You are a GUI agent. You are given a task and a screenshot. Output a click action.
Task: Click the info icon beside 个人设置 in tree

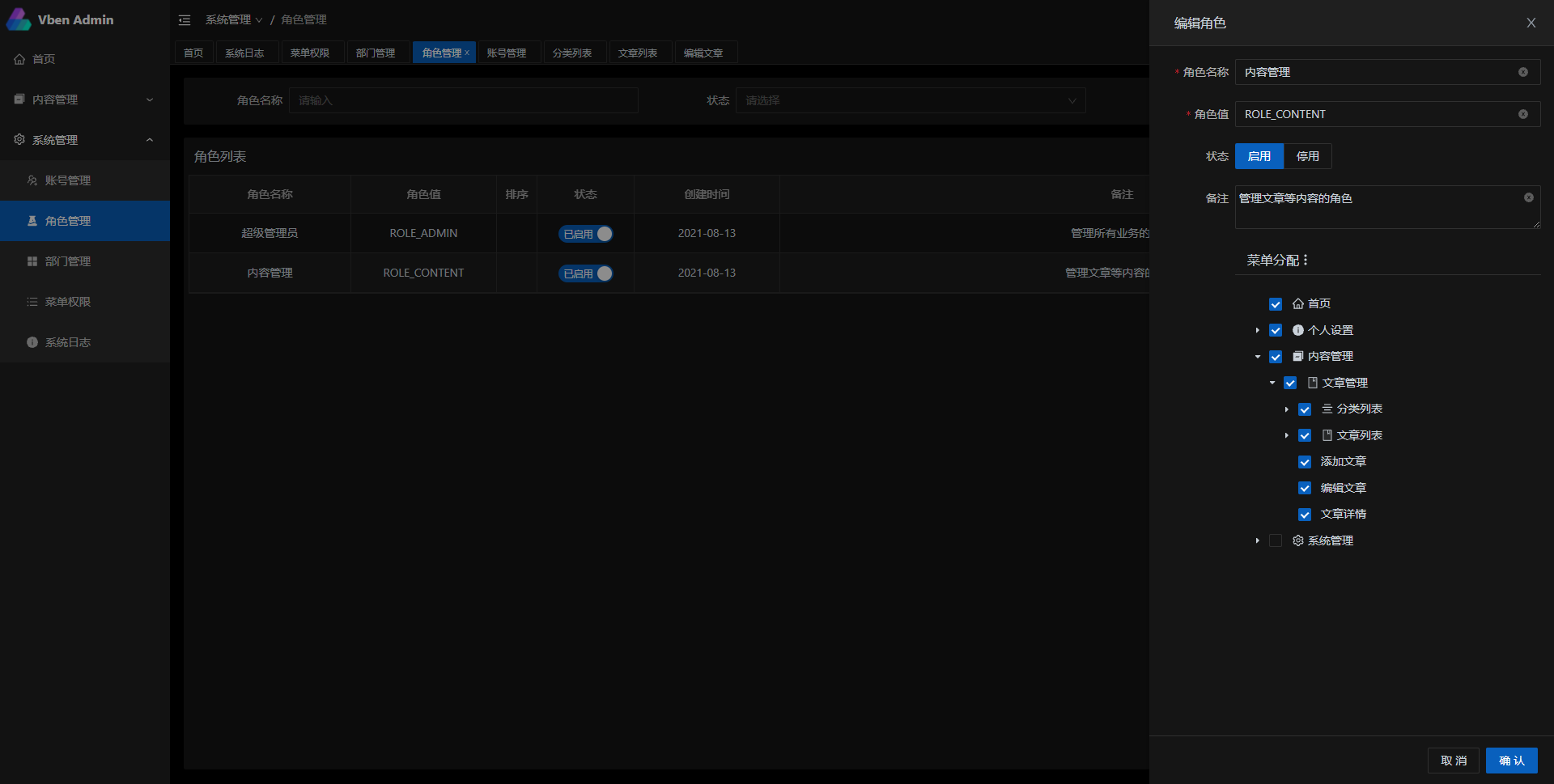1298,330
